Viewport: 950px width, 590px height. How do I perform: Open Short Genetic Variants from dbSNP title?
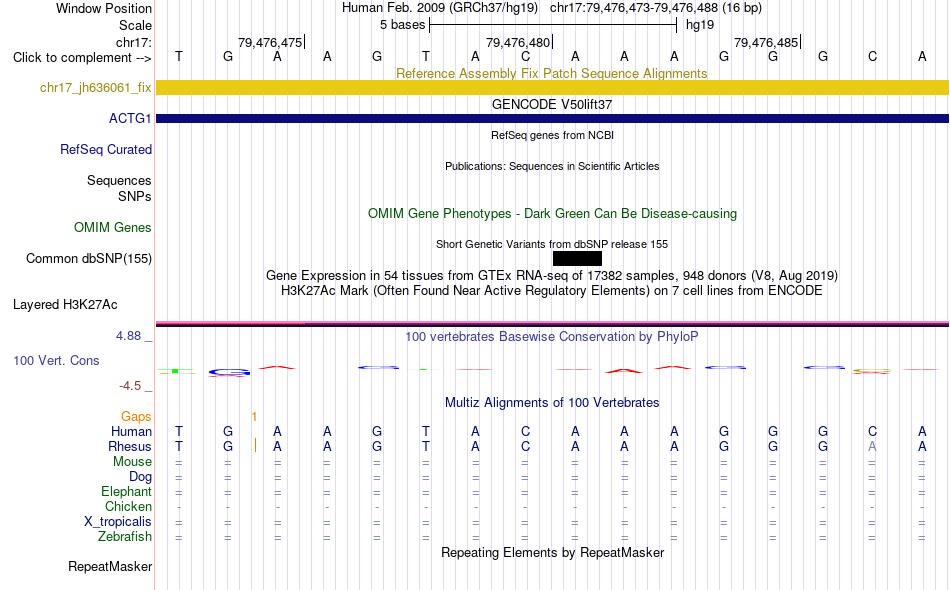click(552, 244)
